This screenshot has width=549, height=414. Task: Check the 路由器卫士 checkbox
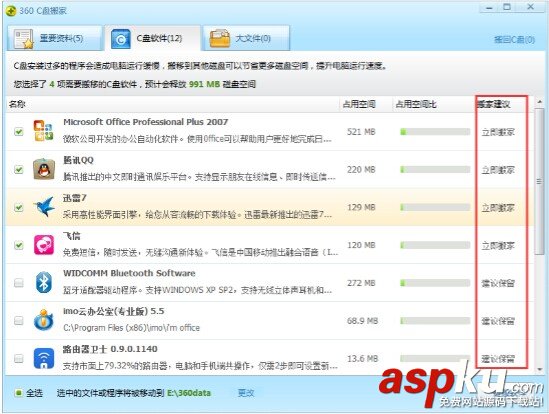coord(19,358)
